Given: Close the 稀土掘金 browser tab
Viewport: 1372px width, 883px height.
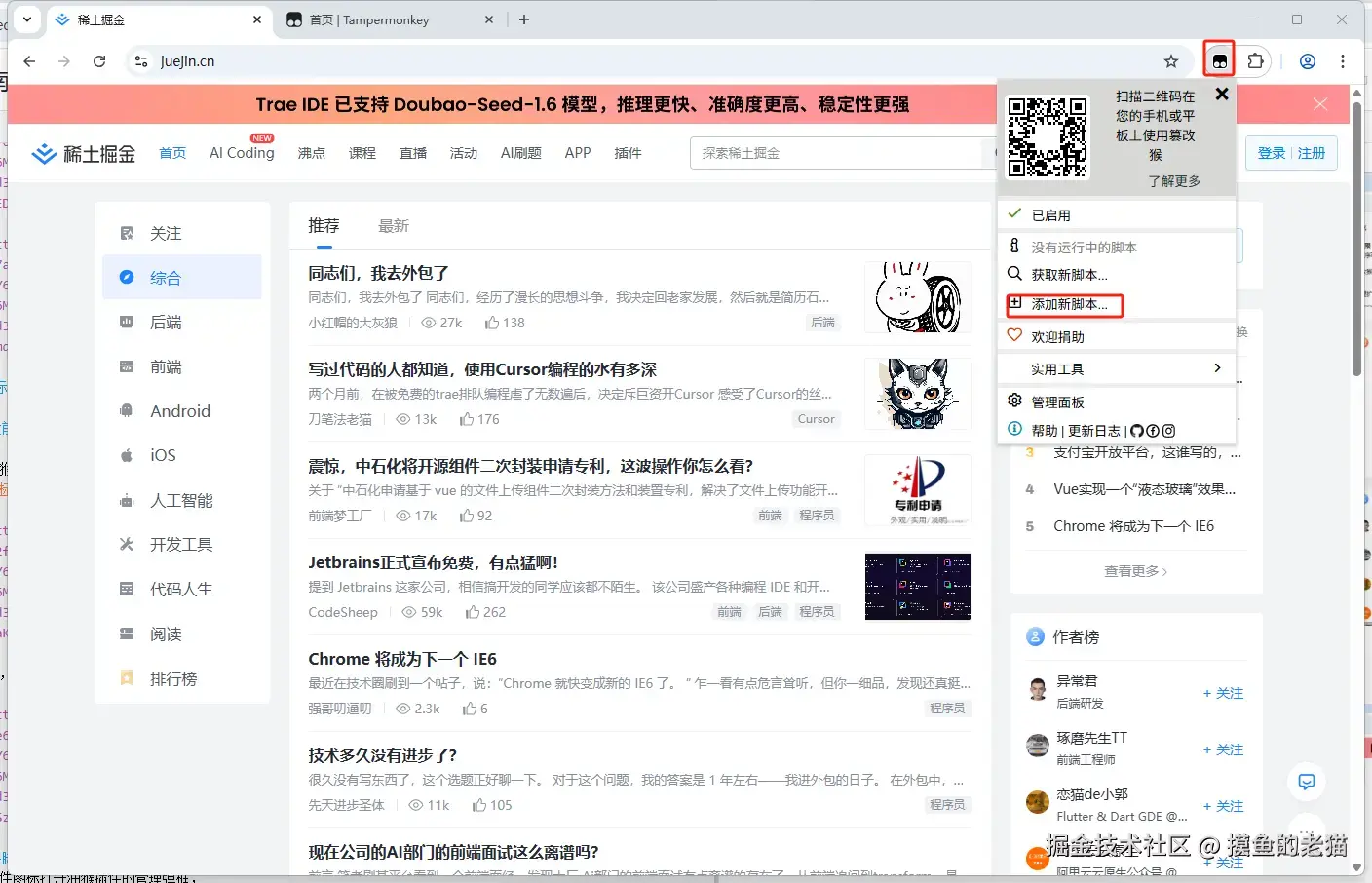Looking at the screenshot, I should (x=257, y=19).
